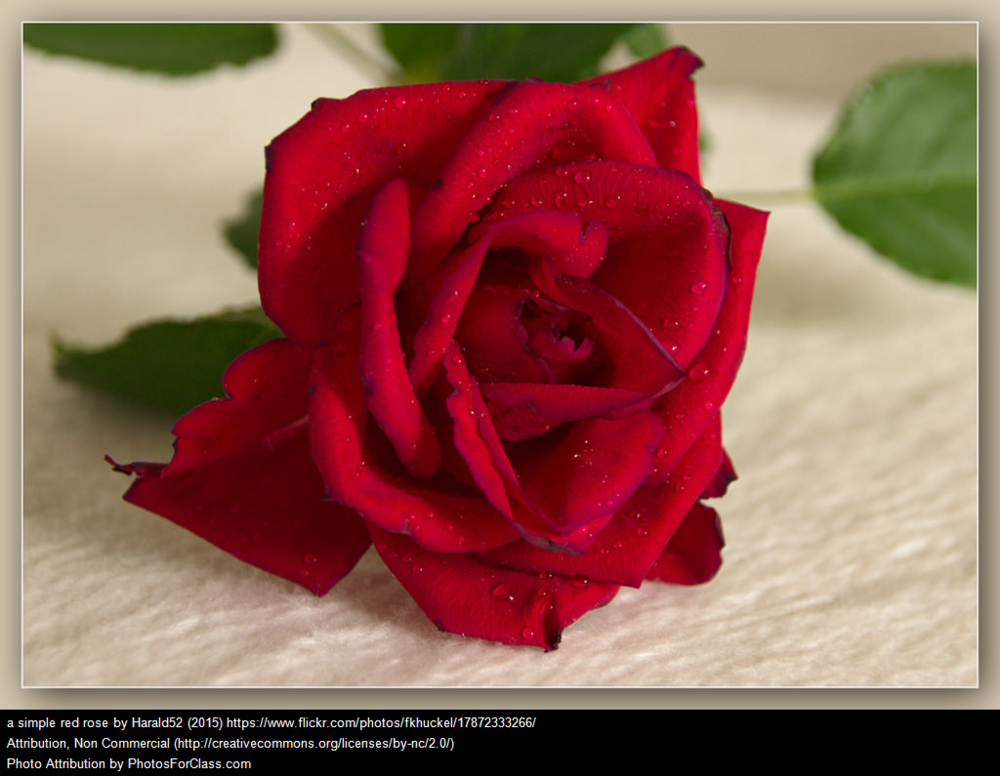Viewport: 1000px width, 776px height.
Task: Click the "Attribution, Non Commercial" label
Action: click(88, 743)
